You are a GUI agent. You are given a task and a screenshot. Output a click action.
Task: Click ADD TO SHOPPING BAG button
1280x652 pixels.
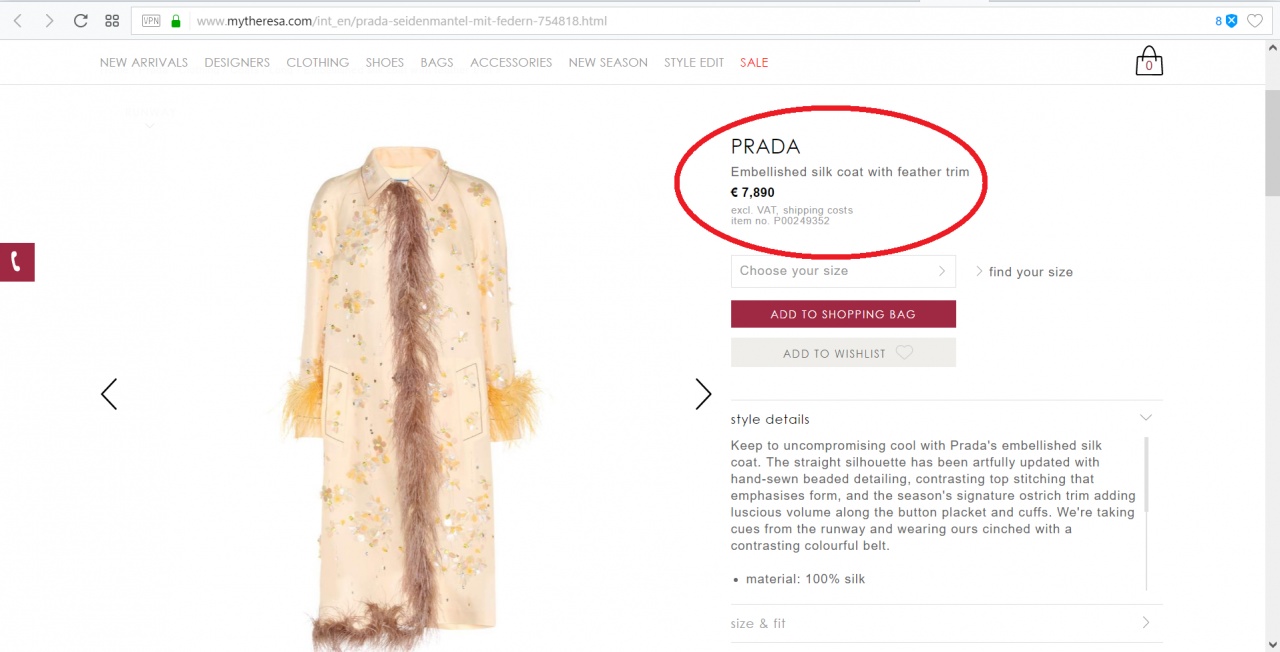click(843, 314)
